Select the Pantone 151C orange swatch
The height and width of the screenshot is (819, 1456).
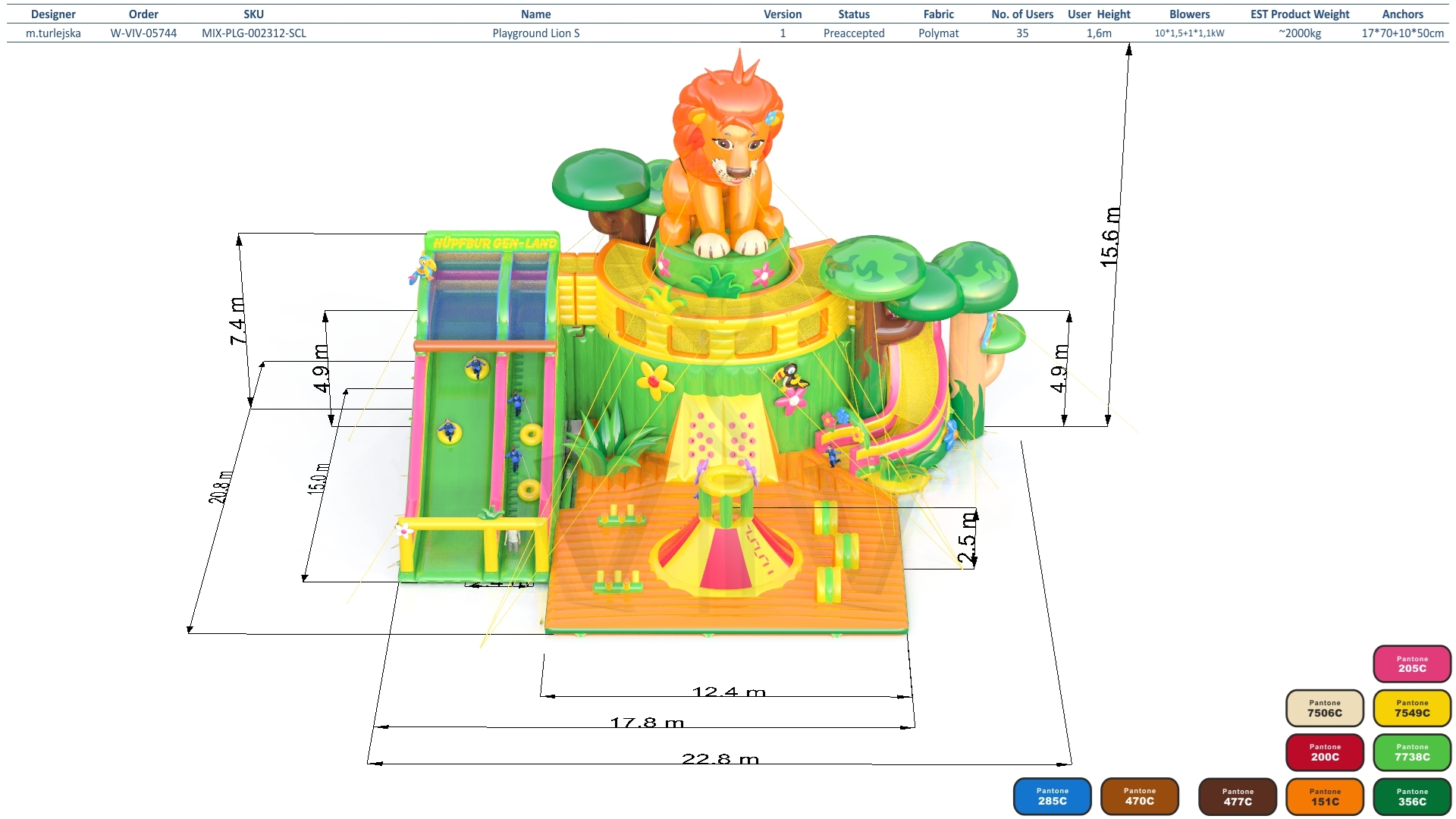1325,797
